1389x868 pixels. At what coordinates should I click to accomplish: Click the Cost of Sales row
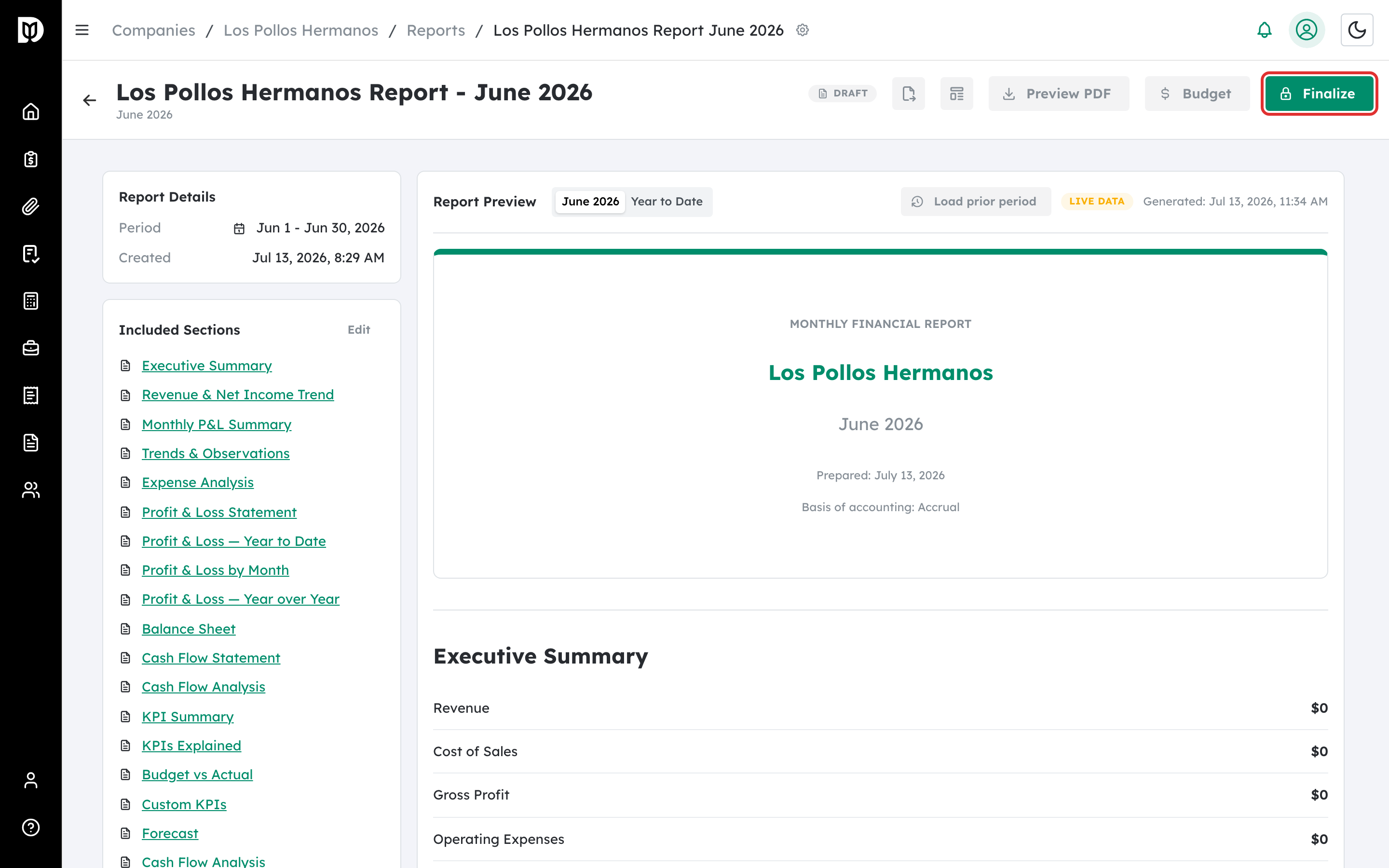(x=880, y=751)
